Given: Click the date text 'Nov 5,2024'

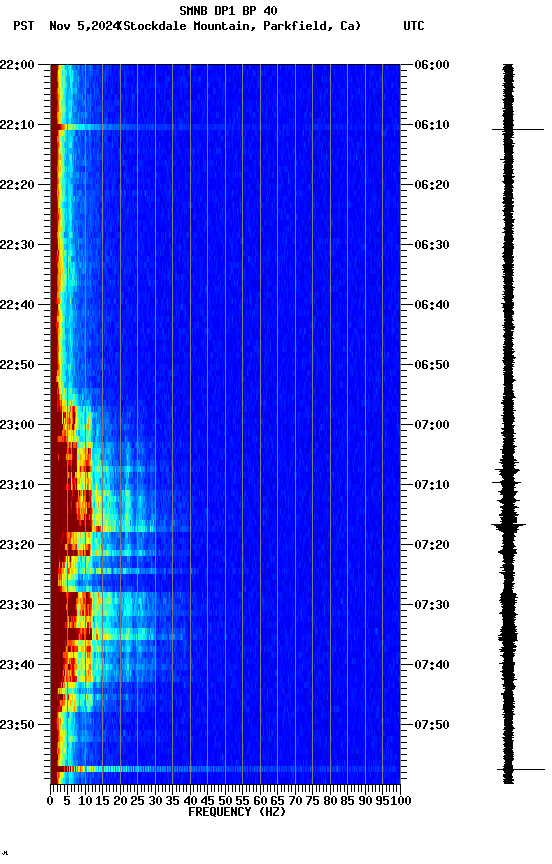Looking at the screenshot, I should (x=84, y=26).
